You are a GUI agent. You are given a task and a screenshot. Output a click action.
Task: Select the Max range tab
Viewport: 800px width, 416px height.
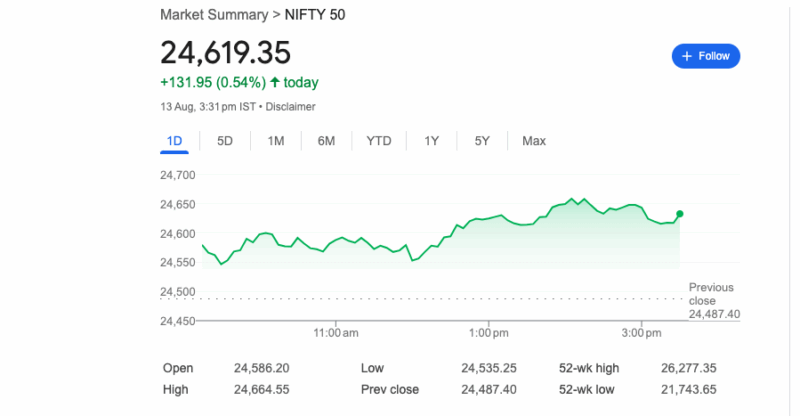(x=534, y=141)
